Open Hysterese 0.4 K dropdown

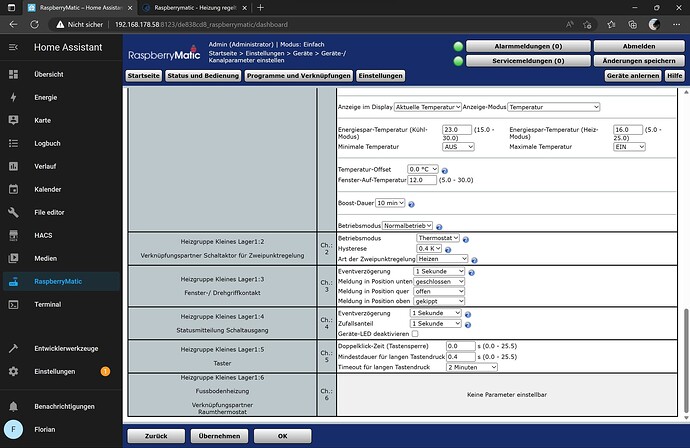(x=429, y=248)
